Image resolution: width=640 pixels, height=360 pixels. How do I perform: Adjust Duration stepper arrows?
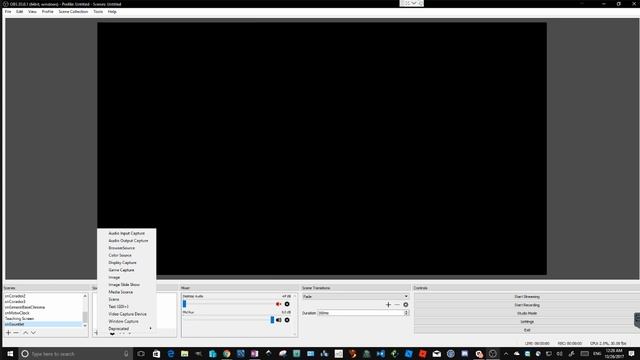click(x=406, y=313)
